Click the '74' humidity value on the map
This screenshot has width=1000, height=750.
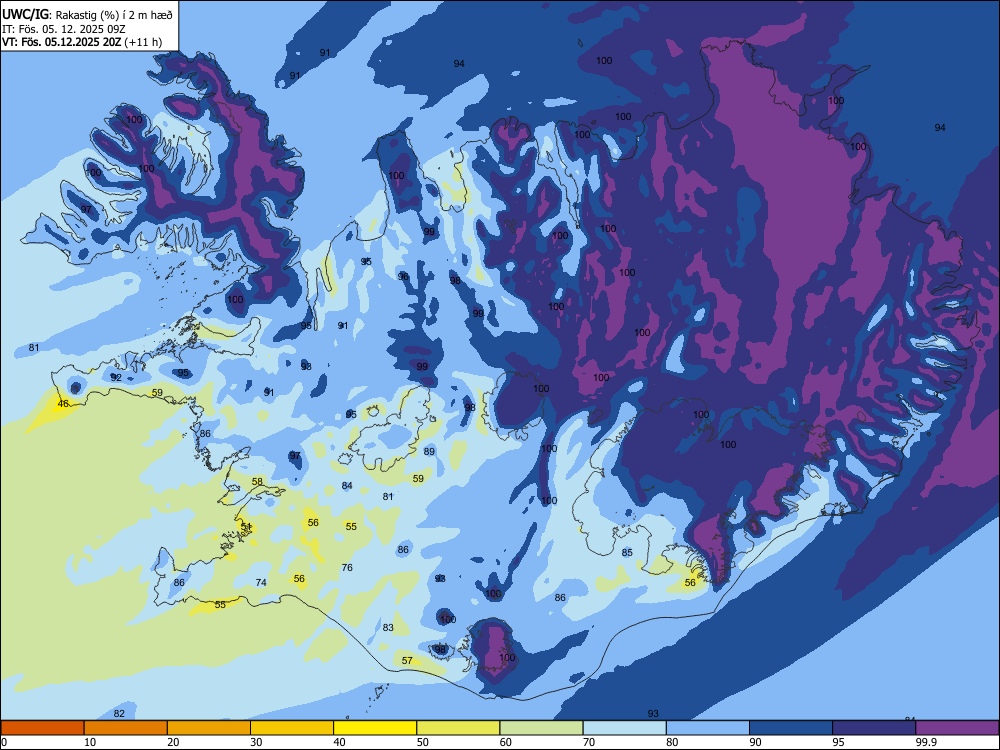pos(261,582)
